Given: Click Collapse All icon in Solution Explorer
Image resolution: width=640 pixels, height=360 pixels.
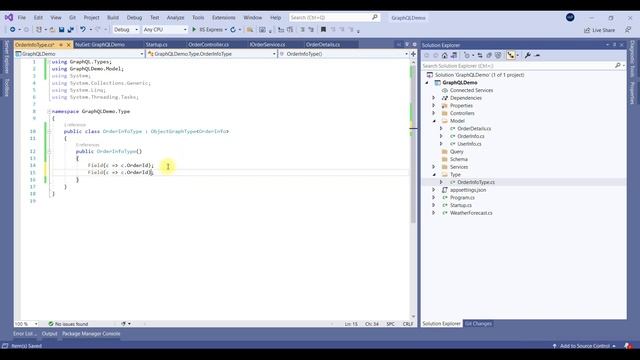Looking at the screenshot, I should (x=489, y=56).
